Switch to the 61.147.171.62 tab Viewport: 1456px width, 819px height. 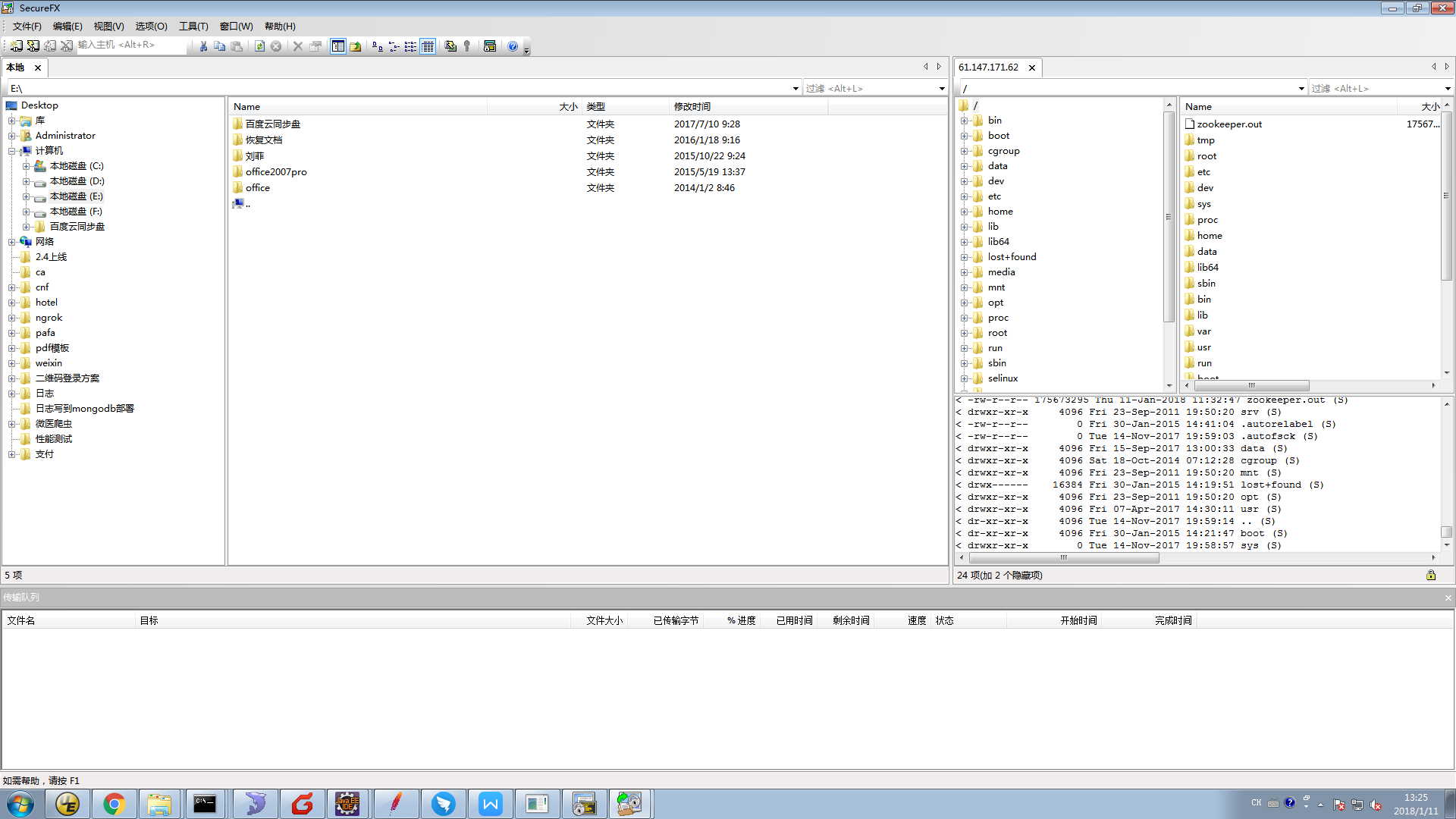pos(988,67)
